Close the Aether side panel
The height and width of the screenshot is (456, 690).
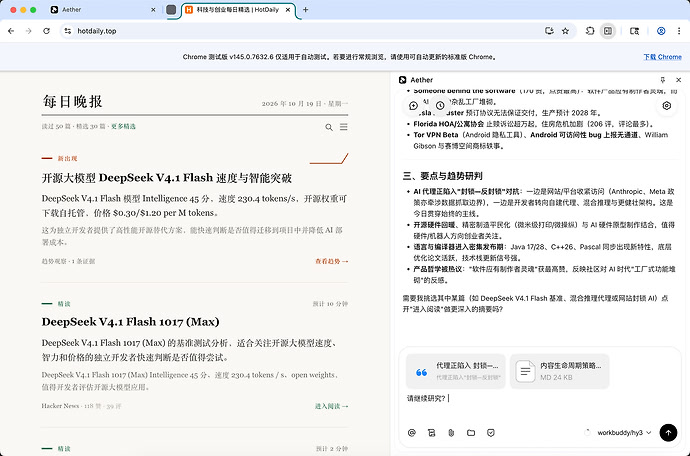(679, 80)
